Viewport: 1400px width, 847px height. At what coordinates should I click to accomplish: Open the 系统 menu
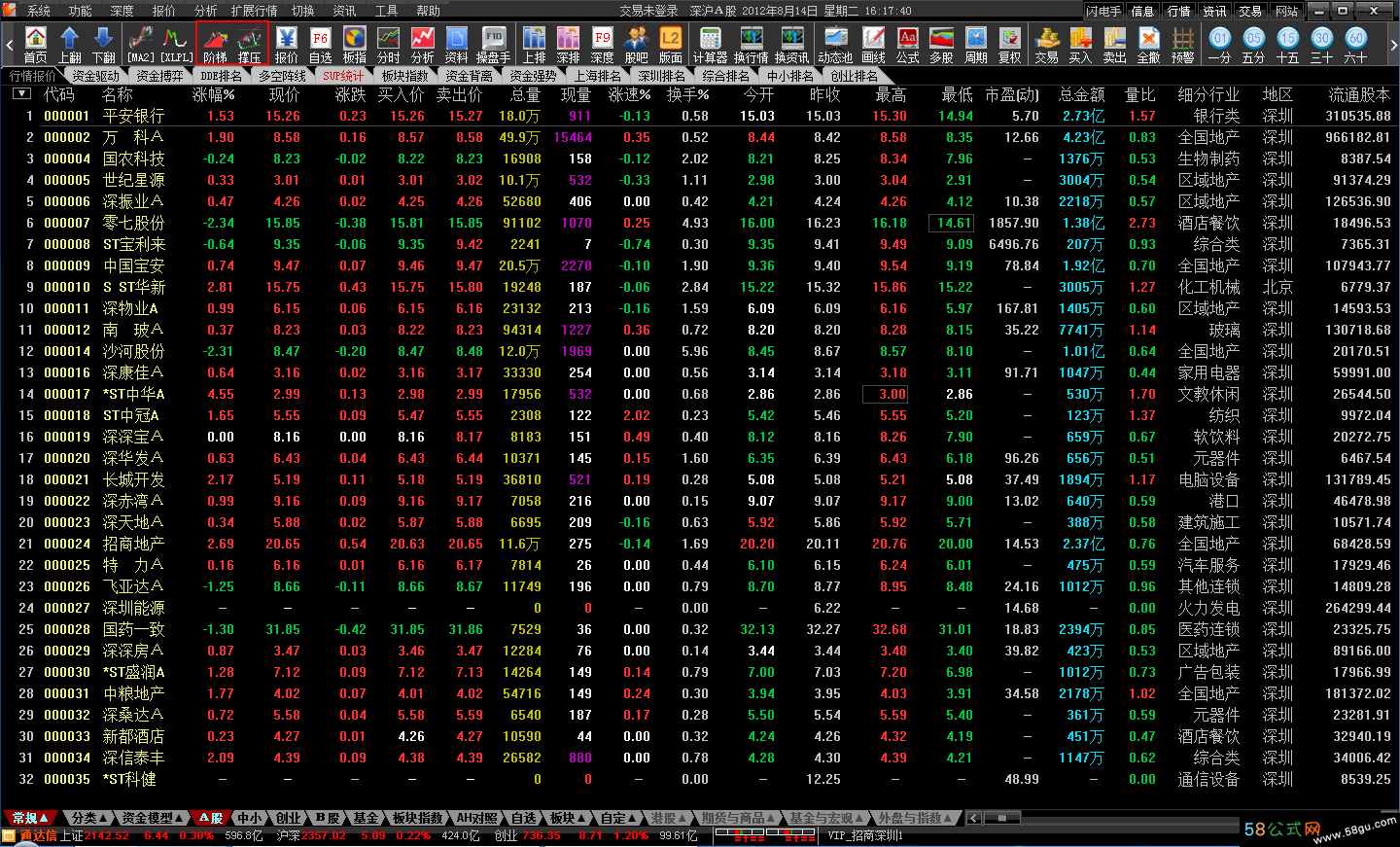point(39,11)
